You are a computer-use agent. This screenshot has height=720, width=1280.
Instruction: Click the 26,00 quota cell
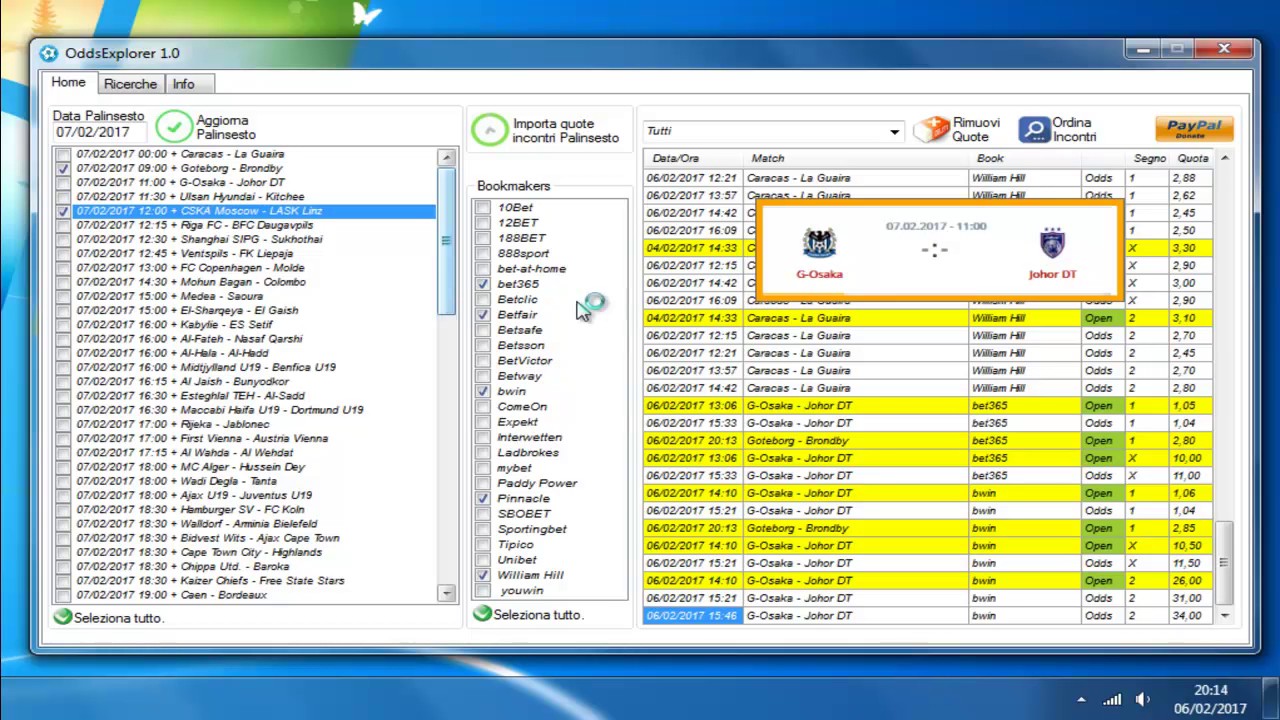point(1190,581)
